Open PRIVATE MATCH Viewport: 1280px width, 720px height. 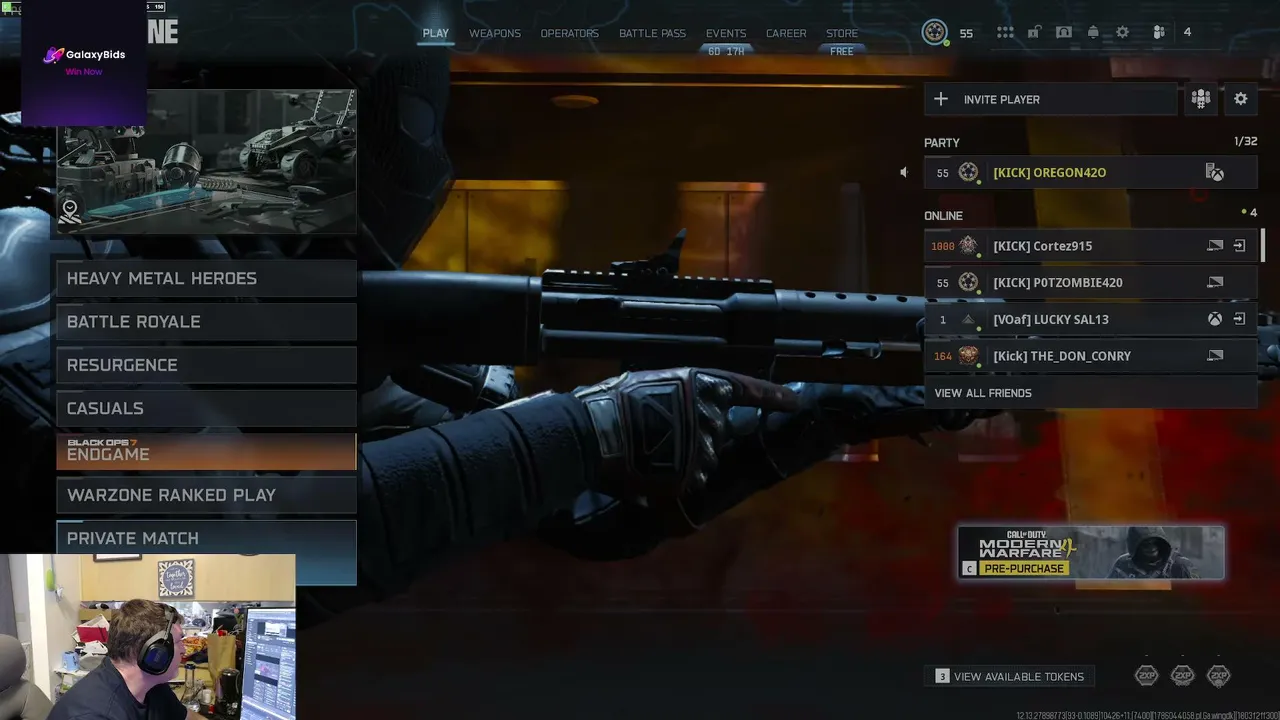click(x=206, y=538)
